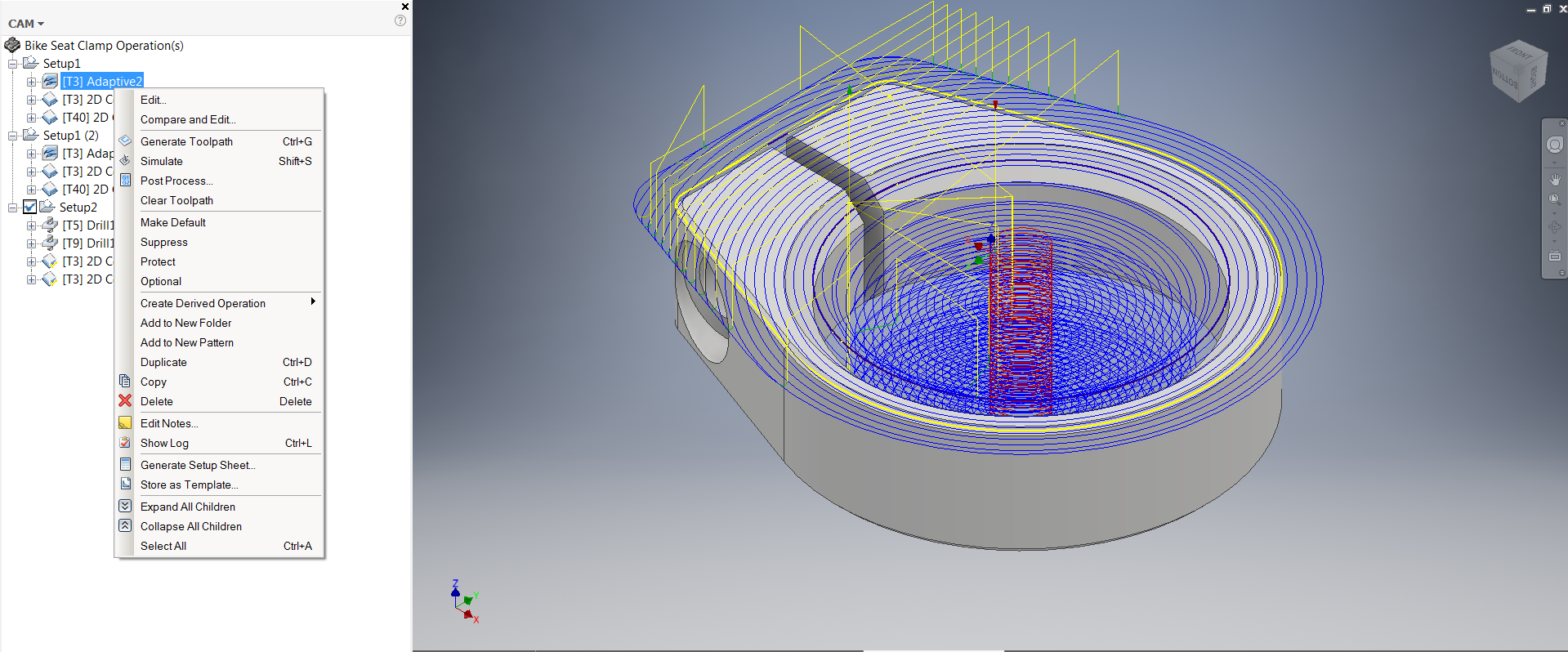Select the Orbit tool in navigation bar
1568x652 pixels.
pyautogui.click(x=1554, y=227)
